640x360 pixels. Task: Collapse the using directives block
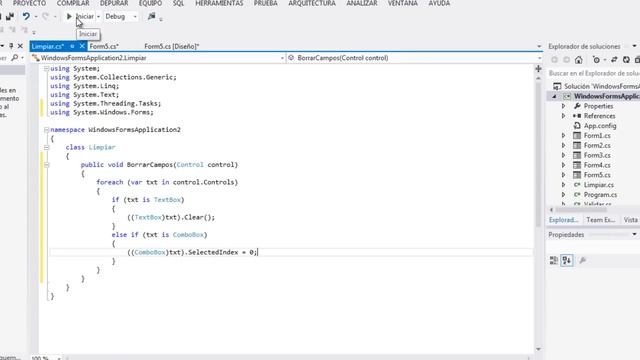pyautogui.click(x=46, y=69)
